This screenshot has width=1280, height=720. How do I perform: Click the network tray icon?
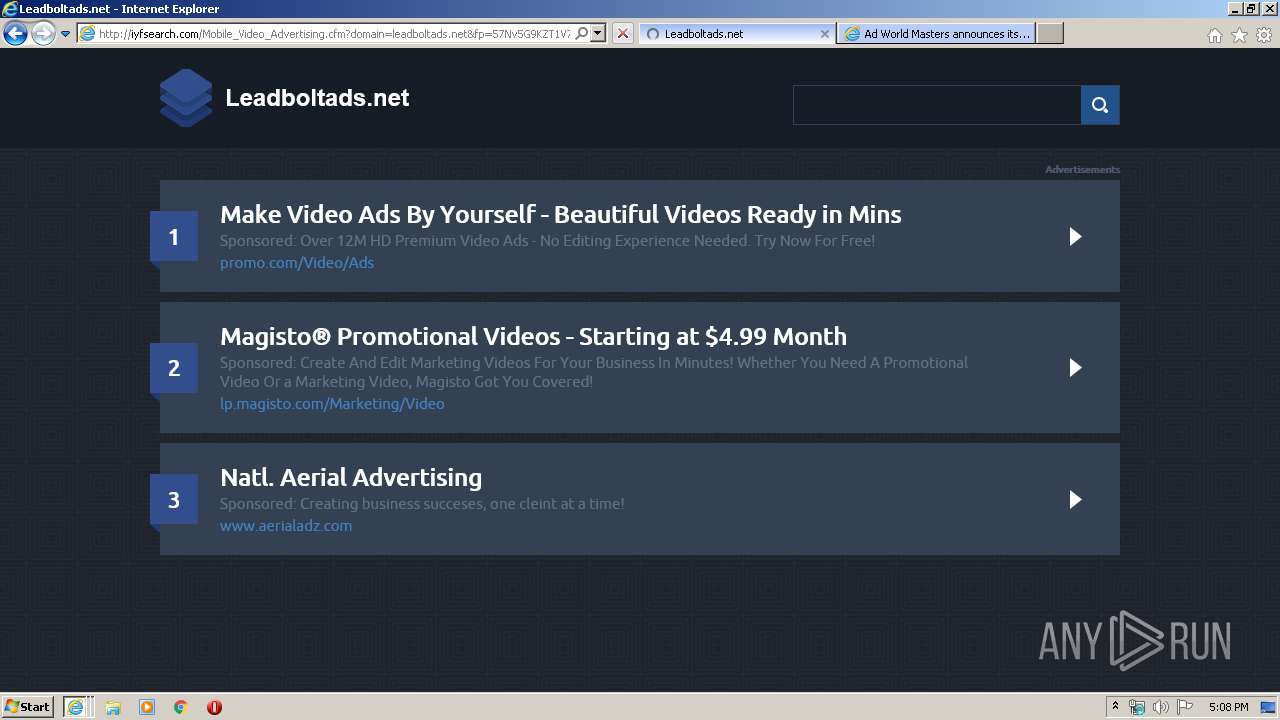coord(1137,707)
